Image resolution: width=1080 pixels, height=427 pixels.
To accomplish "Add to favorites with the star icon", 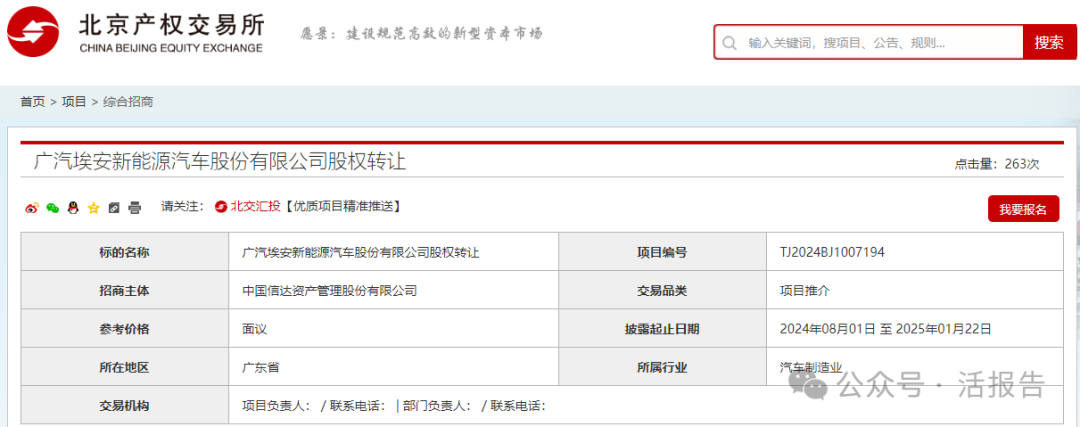I will 94,208.
